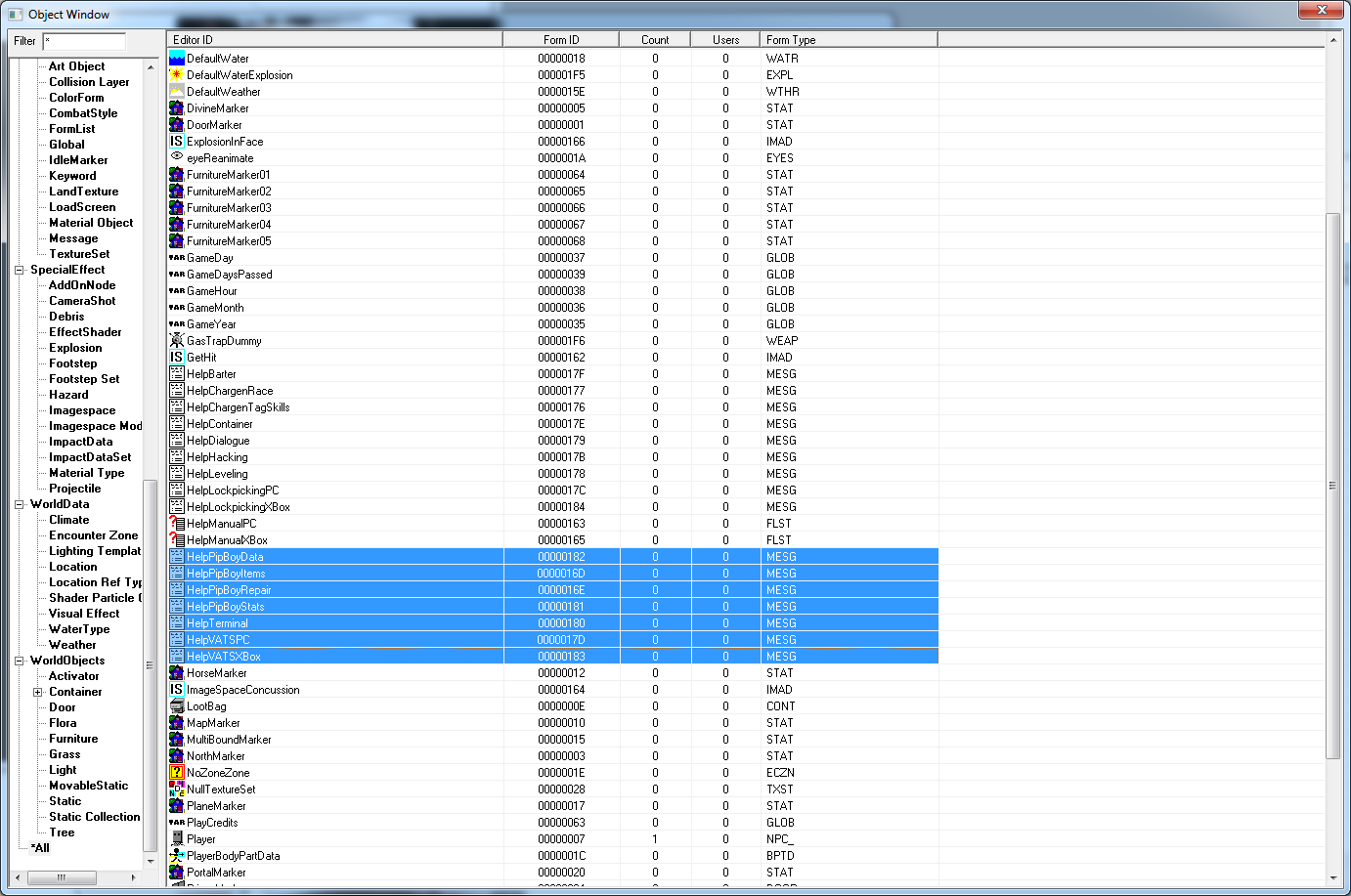Select CombatStyle category
The width and height of the screenshot is (1351, 896).
coord(83,113)
